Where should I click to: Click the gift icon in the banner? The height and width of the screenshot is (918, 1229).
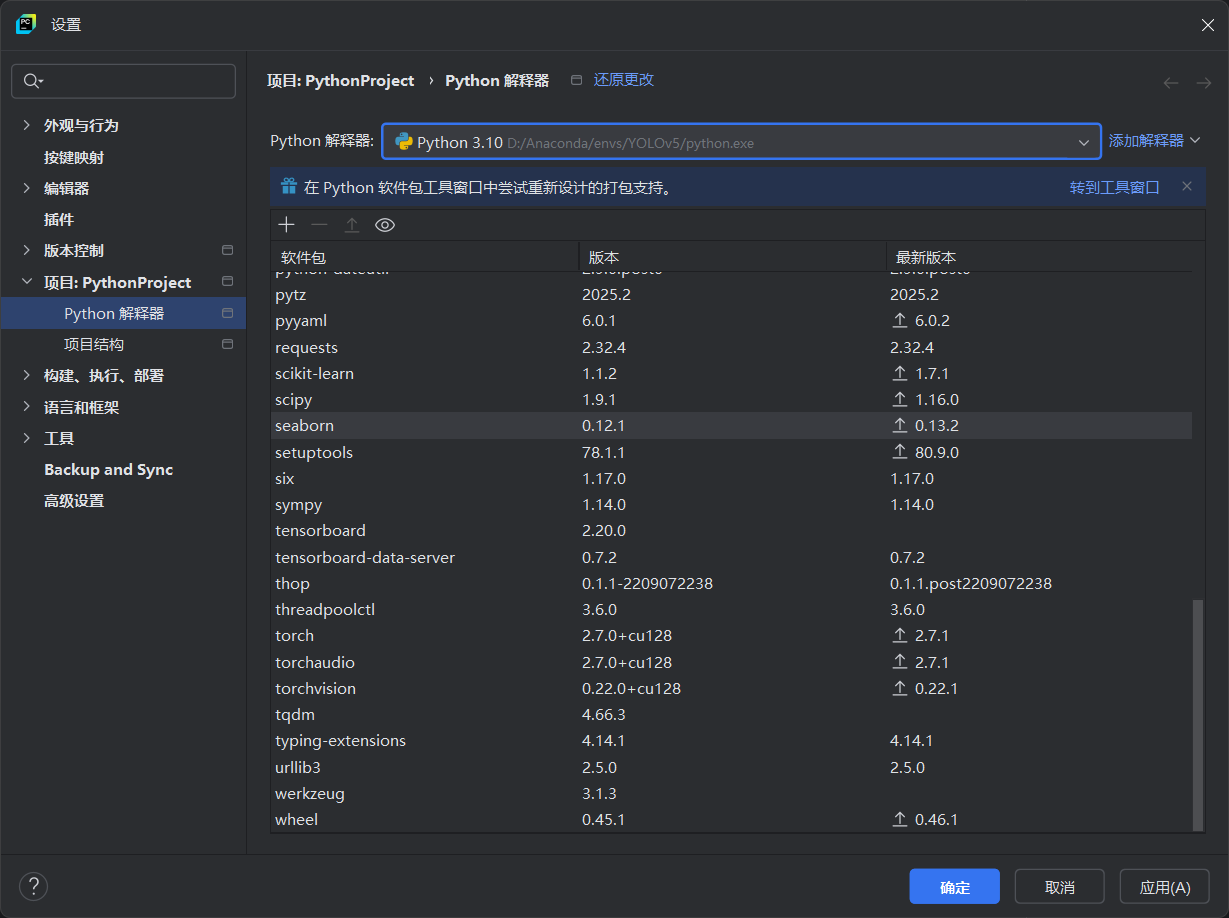point(289,186)
